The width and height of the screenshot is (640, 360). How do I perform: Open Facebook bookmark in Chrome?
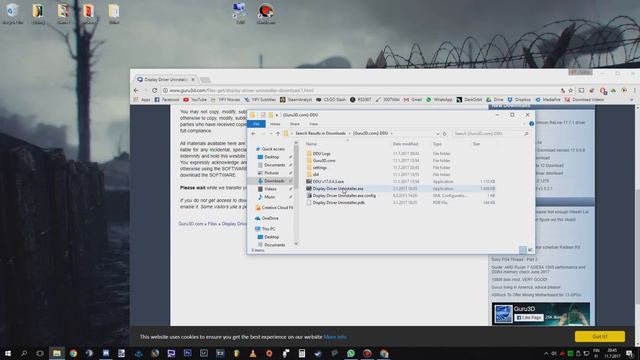[167, 100]
